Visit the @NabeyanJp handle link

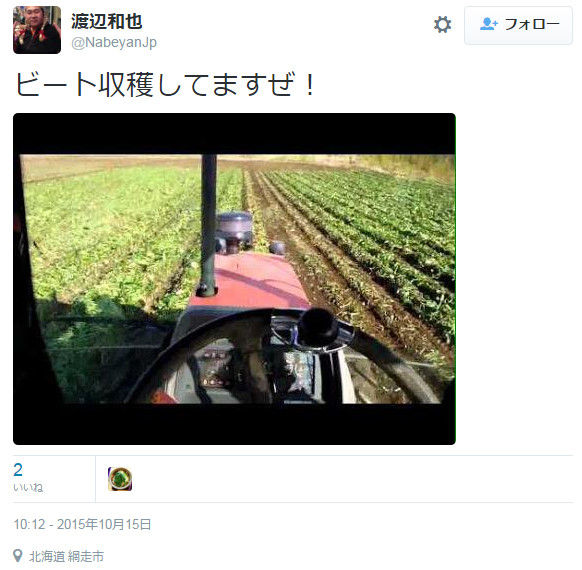pos(114,43)
